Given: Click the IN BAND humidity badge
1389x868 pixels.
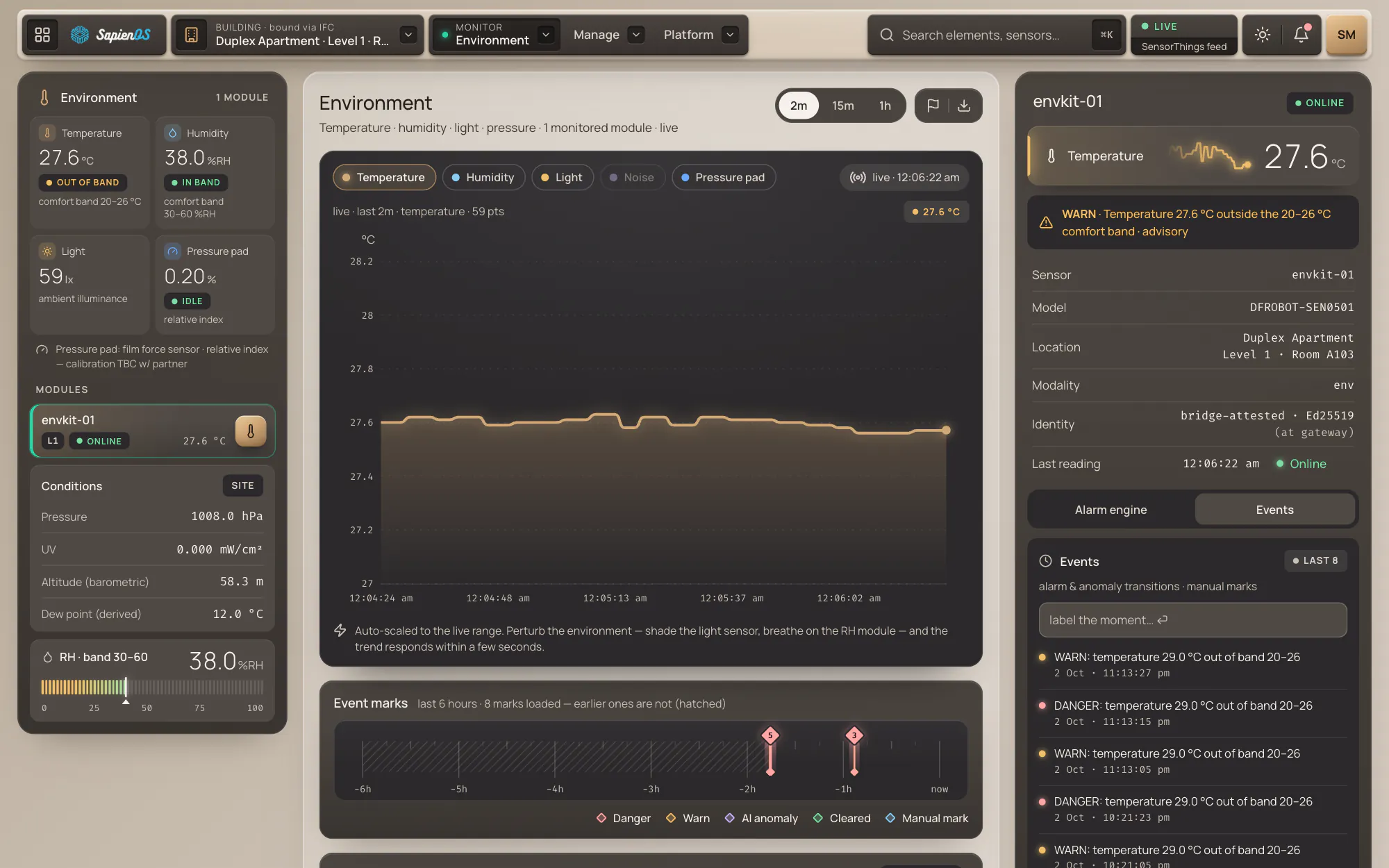Looking at the screenshot, I should 195,183.
